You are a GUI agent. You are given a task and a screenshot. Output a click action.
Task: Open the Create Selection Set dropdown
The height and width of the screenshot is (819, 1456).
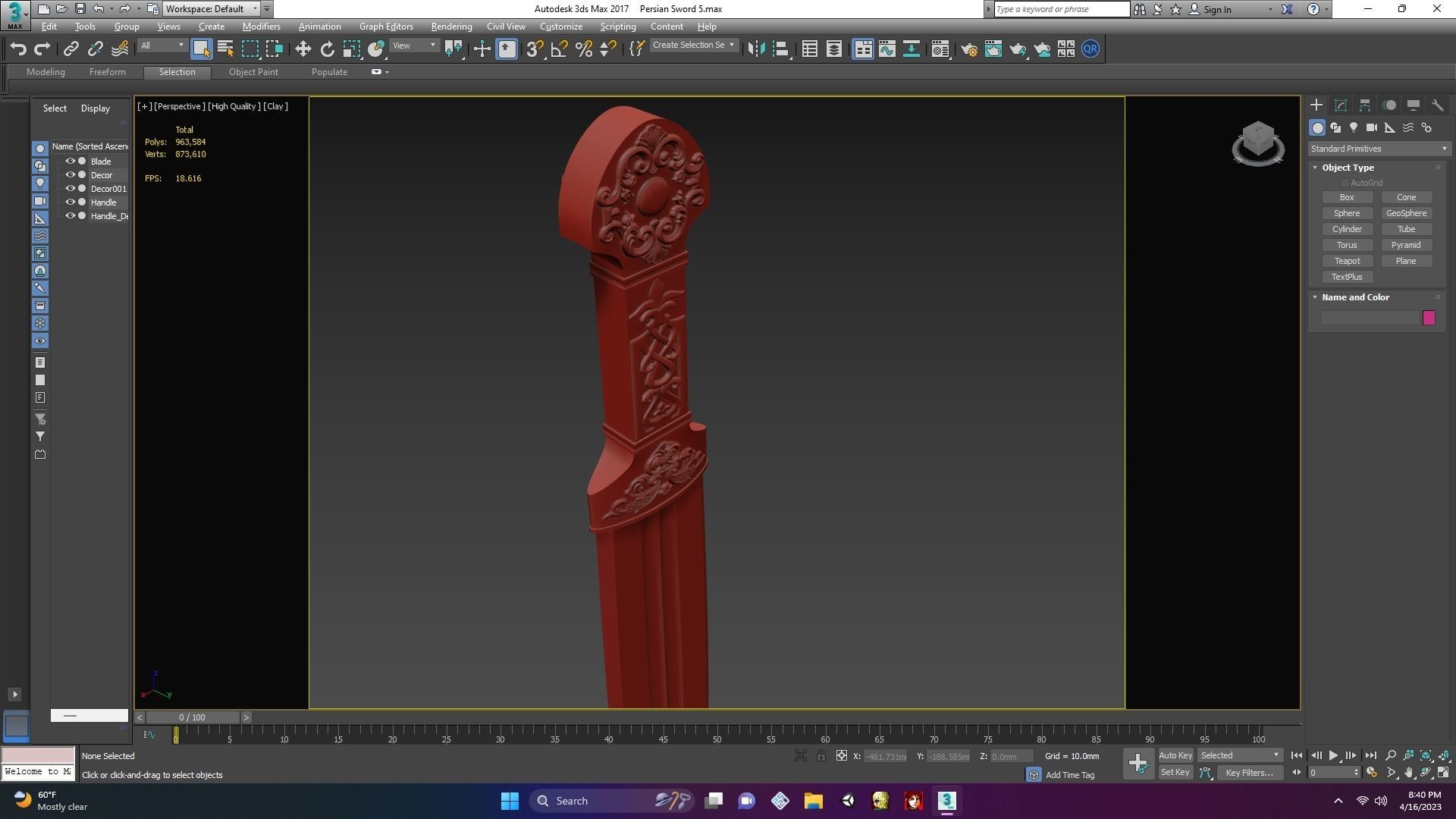point(693,45)
